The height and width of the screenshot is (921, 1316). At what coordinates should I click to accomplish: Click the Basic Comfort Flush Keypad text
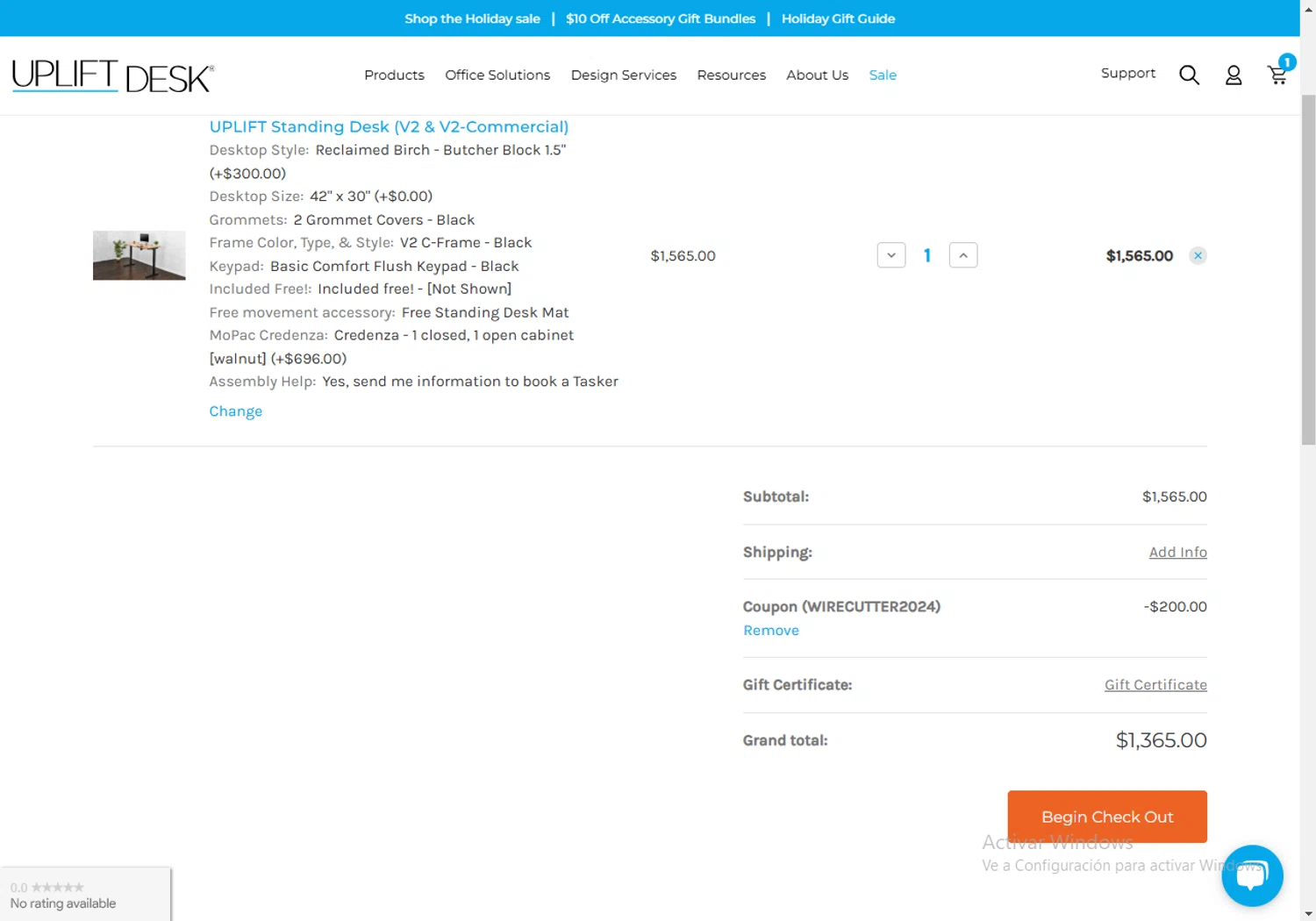(394, 267)
